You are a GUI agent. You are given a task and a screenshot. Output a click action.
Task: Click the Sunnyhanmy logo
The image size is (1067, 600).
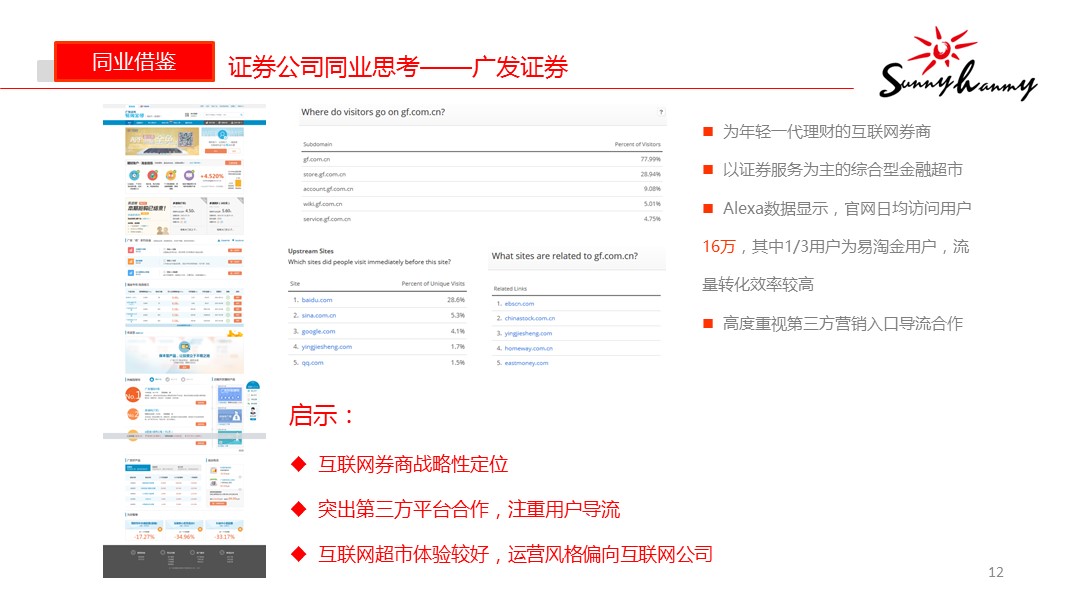[x=957, y=63]
